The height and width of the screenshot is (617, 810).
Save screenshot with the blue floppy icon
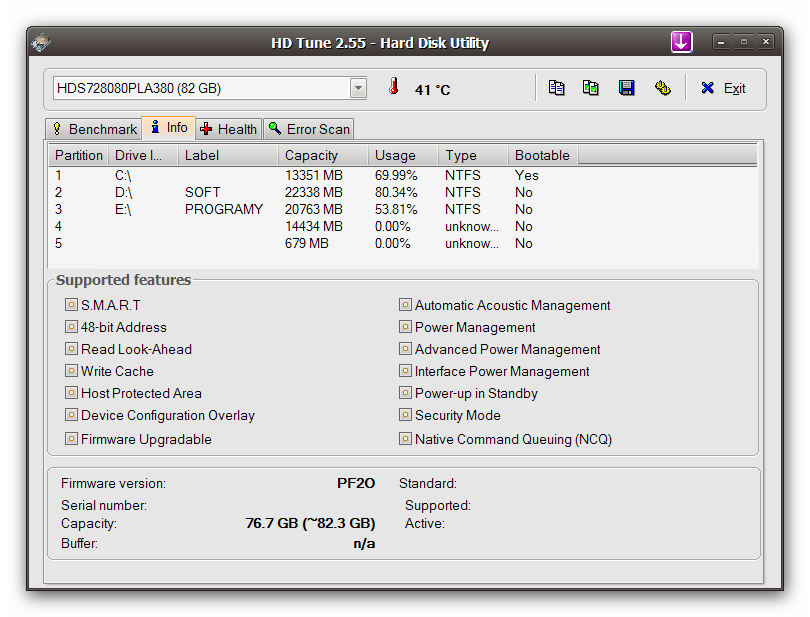tap(627, 88)
